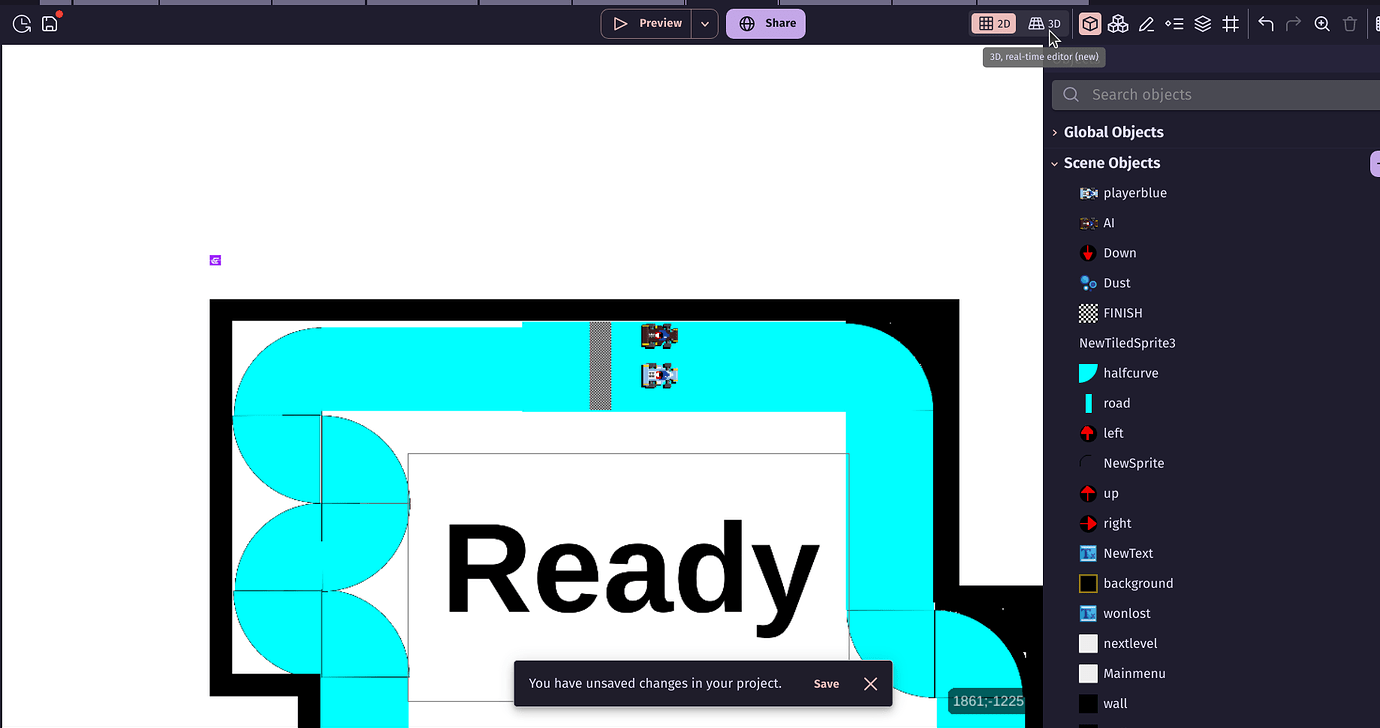Click Save in the unsaved changes notification

point(826,684)
